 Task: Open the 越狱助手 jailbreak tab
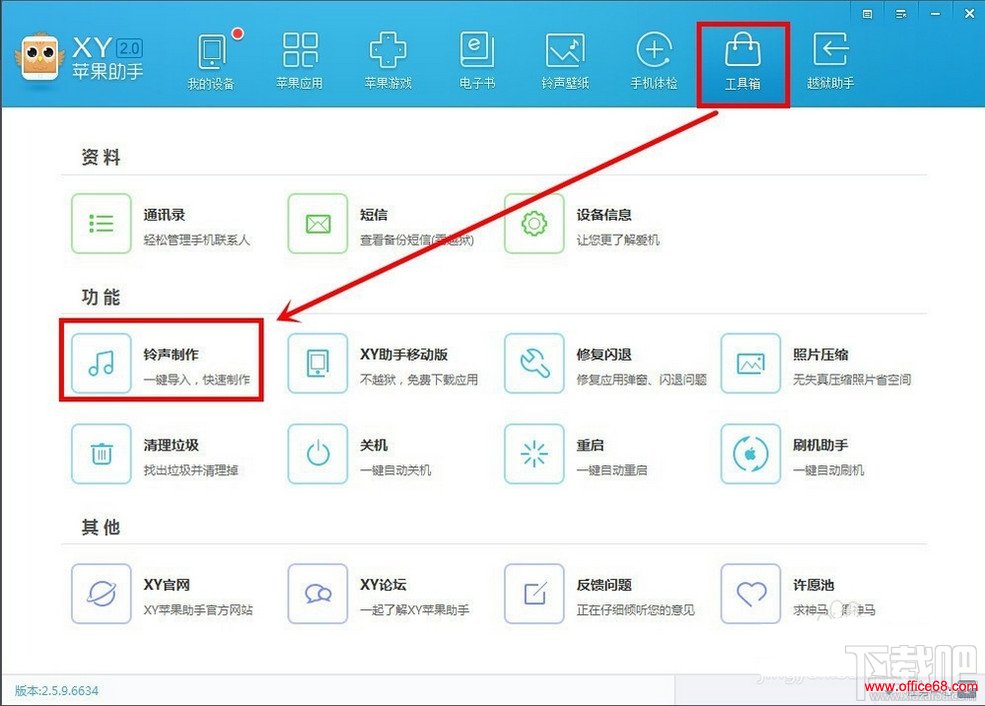[x=830, y=61]
